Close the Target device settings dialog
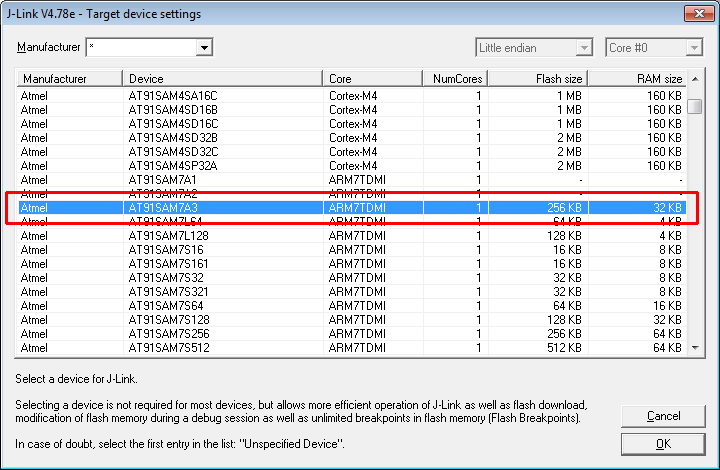The image size is (720, 470). pos(699,13)
